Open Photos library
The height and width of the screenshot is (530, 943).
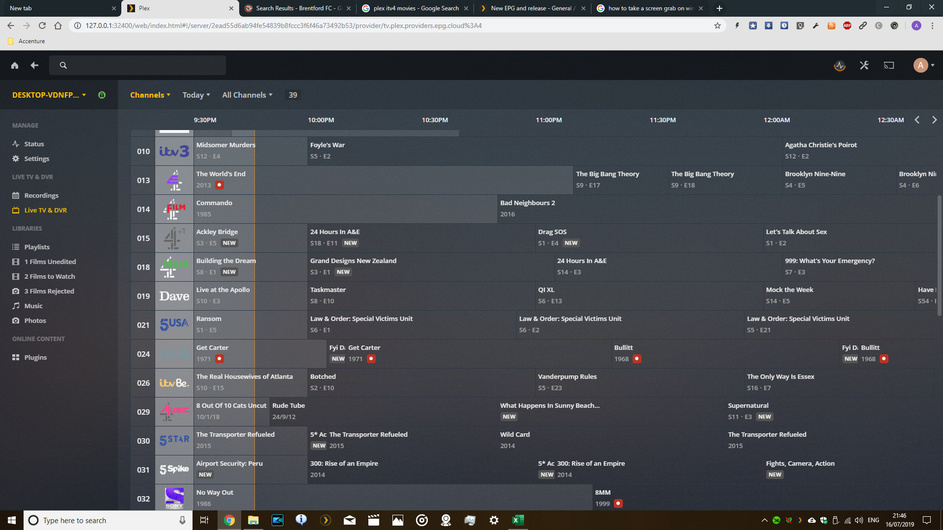(x=35, y=321)
